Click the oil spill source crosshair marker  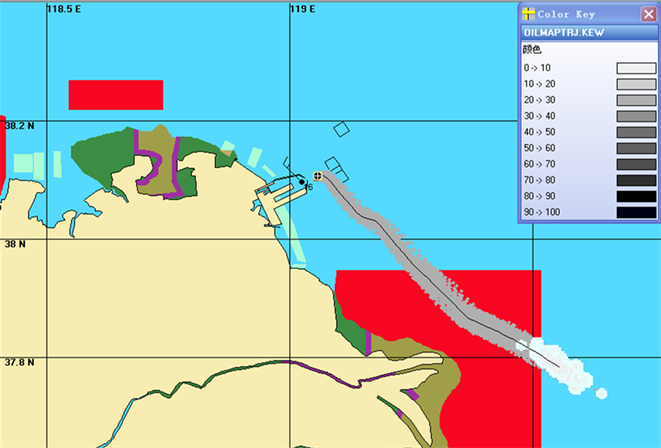click(x=317, y=175)
